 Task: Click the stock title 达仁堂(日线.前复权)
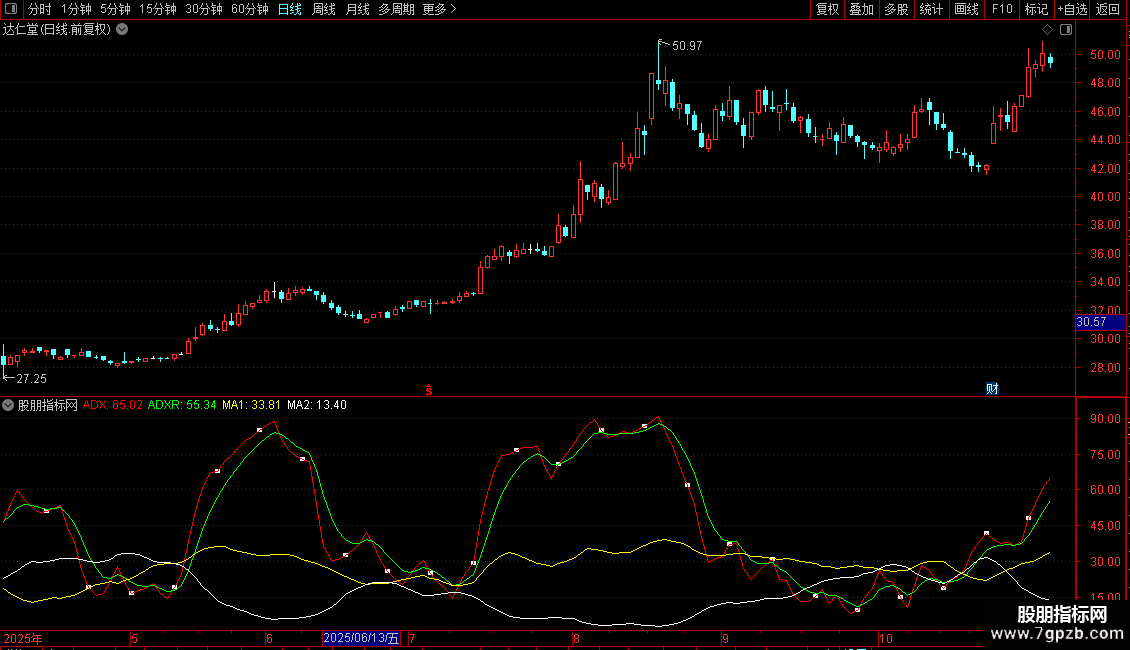(57, 30)
